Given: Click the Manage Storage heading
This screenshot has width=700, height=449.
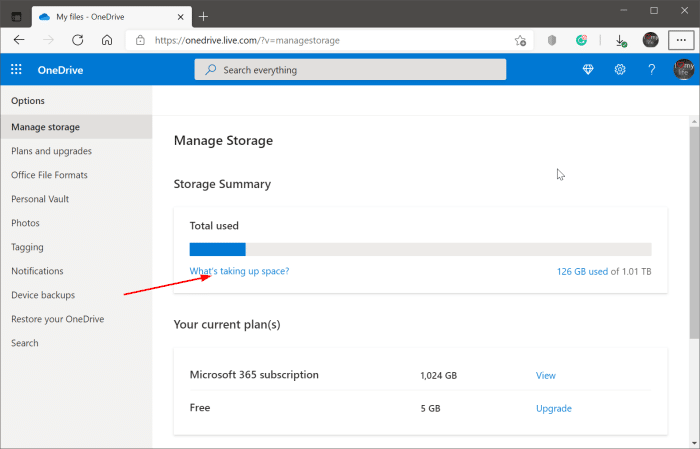Looking at the screenshot, I should tap(223, 141).
